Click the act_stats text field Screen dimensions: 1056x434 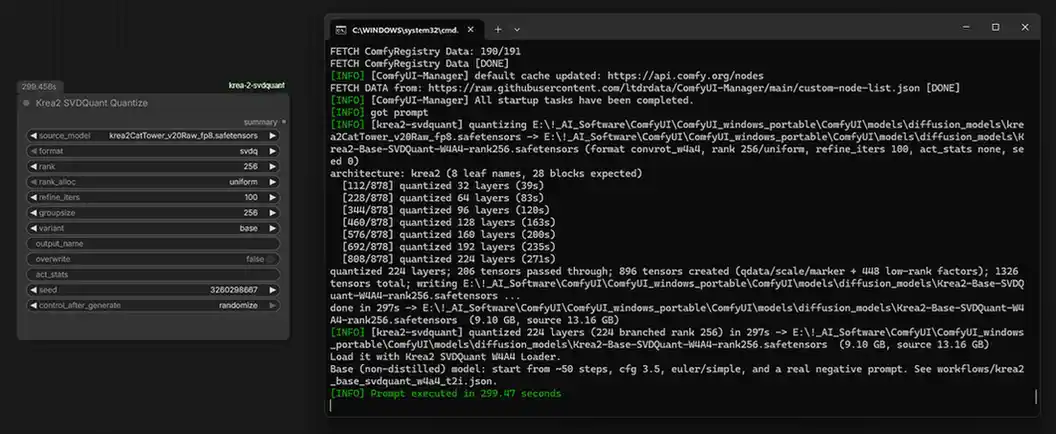pos(153,275)
